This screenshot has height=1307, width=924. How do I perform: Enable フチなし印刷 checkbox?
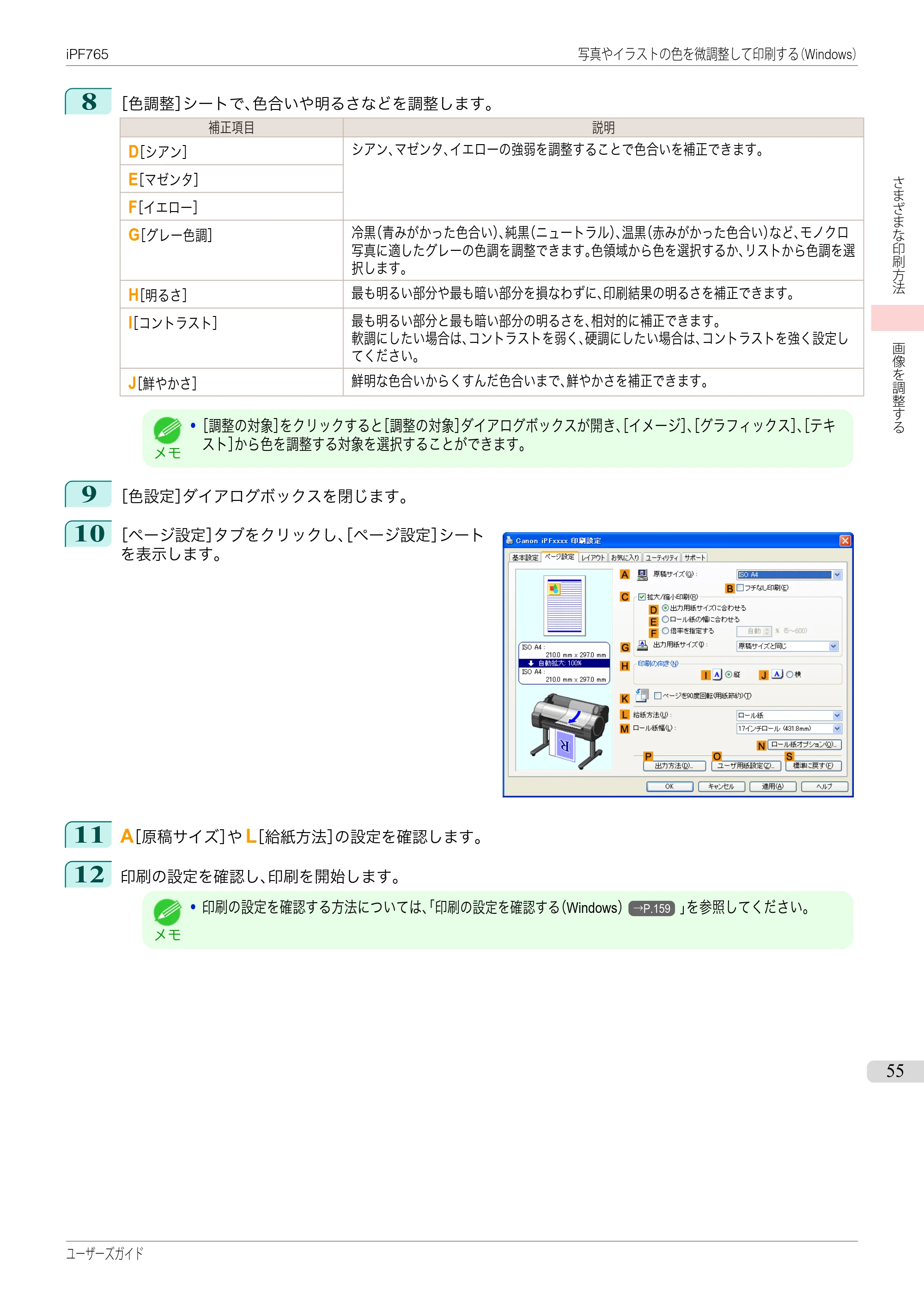pyautogui.click(x=740, y=588)
